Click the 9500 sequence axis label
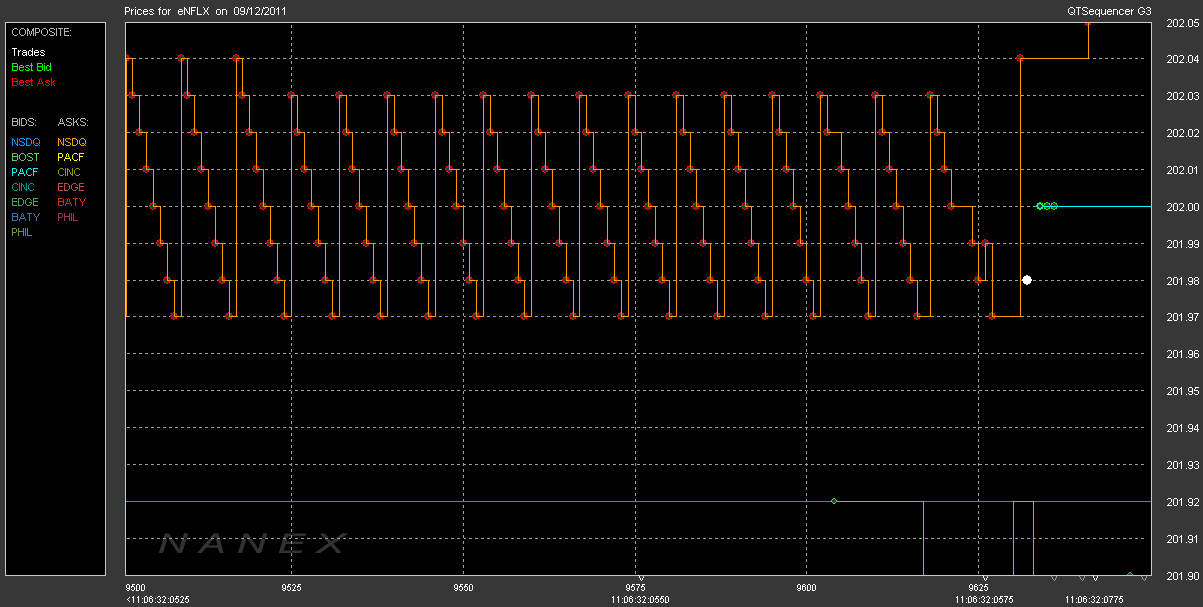Viewport: 1203px width, 607px height. (x=135, y=587)
